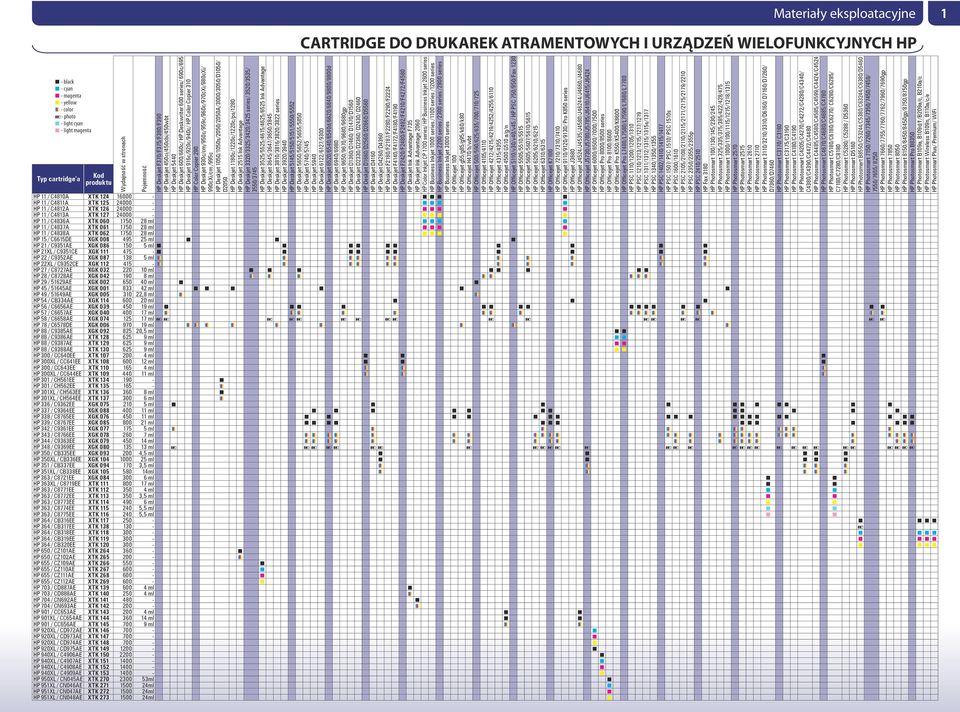
Task: Click the 'Kod produktu' column header
Action: pos(99,179)
